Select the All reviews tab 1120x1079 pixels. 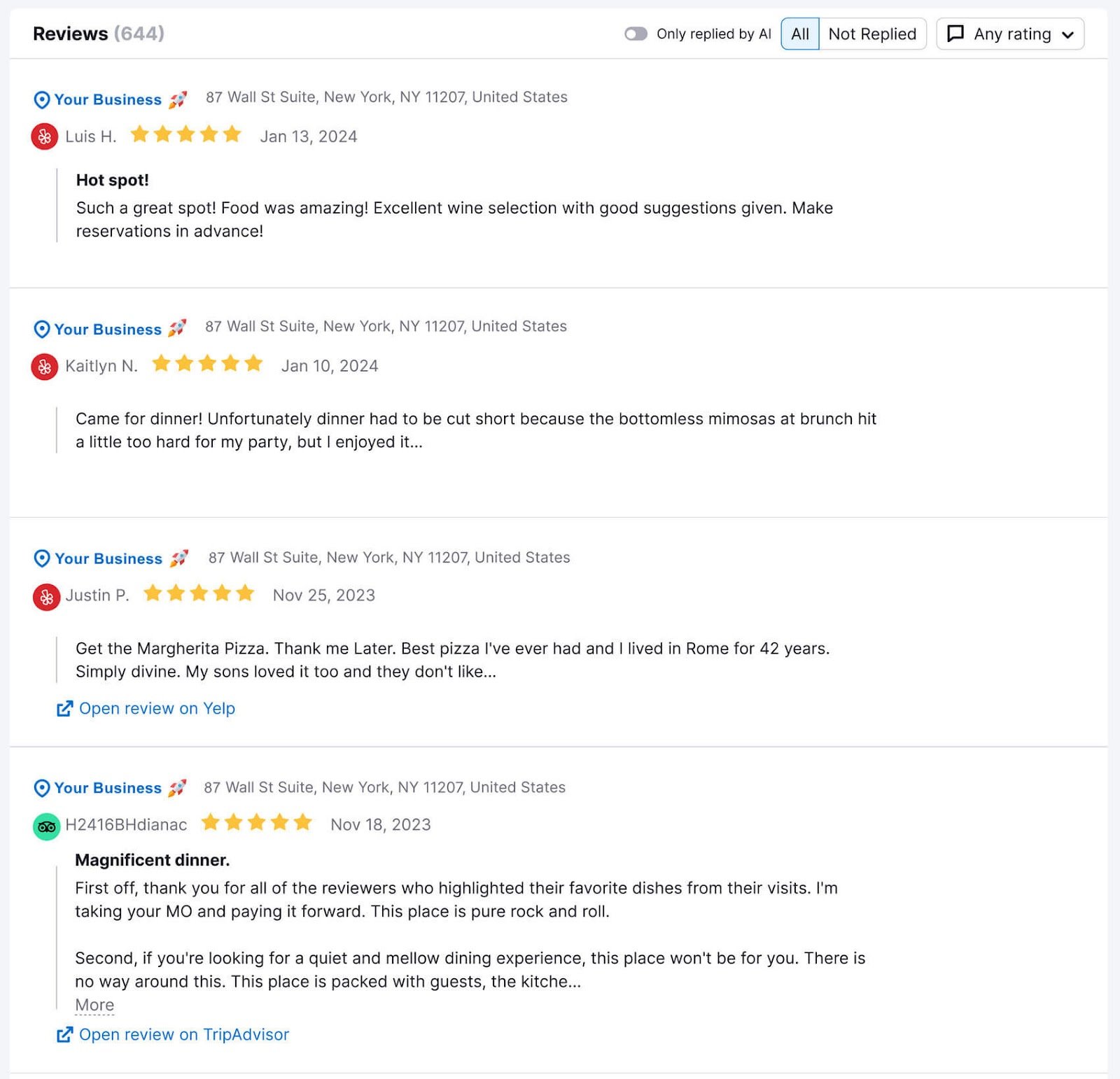pos(799,33)
